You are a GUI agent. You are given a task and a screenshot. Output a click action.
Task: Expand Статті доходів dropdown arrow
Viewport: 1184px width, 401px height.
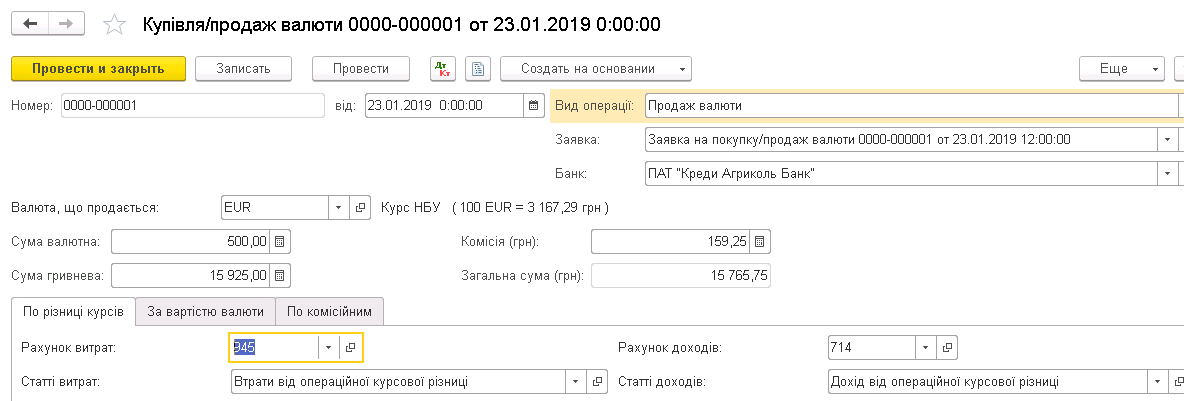tap(1157, 381)
